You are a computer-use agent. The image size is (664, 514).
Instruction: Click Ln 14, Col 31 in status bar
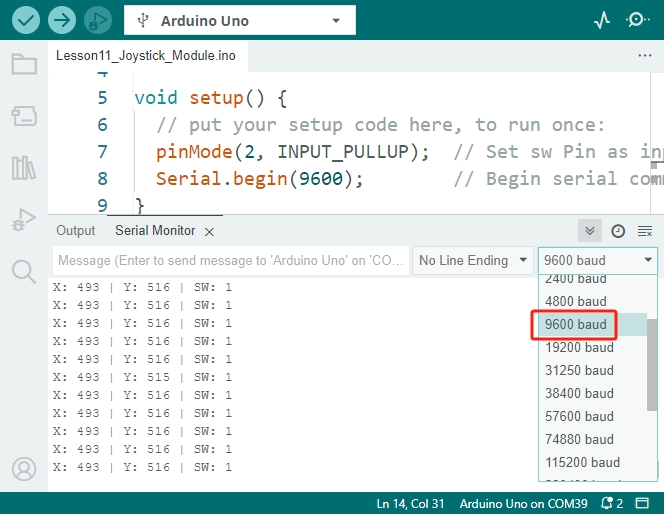[x=410, y=503]
